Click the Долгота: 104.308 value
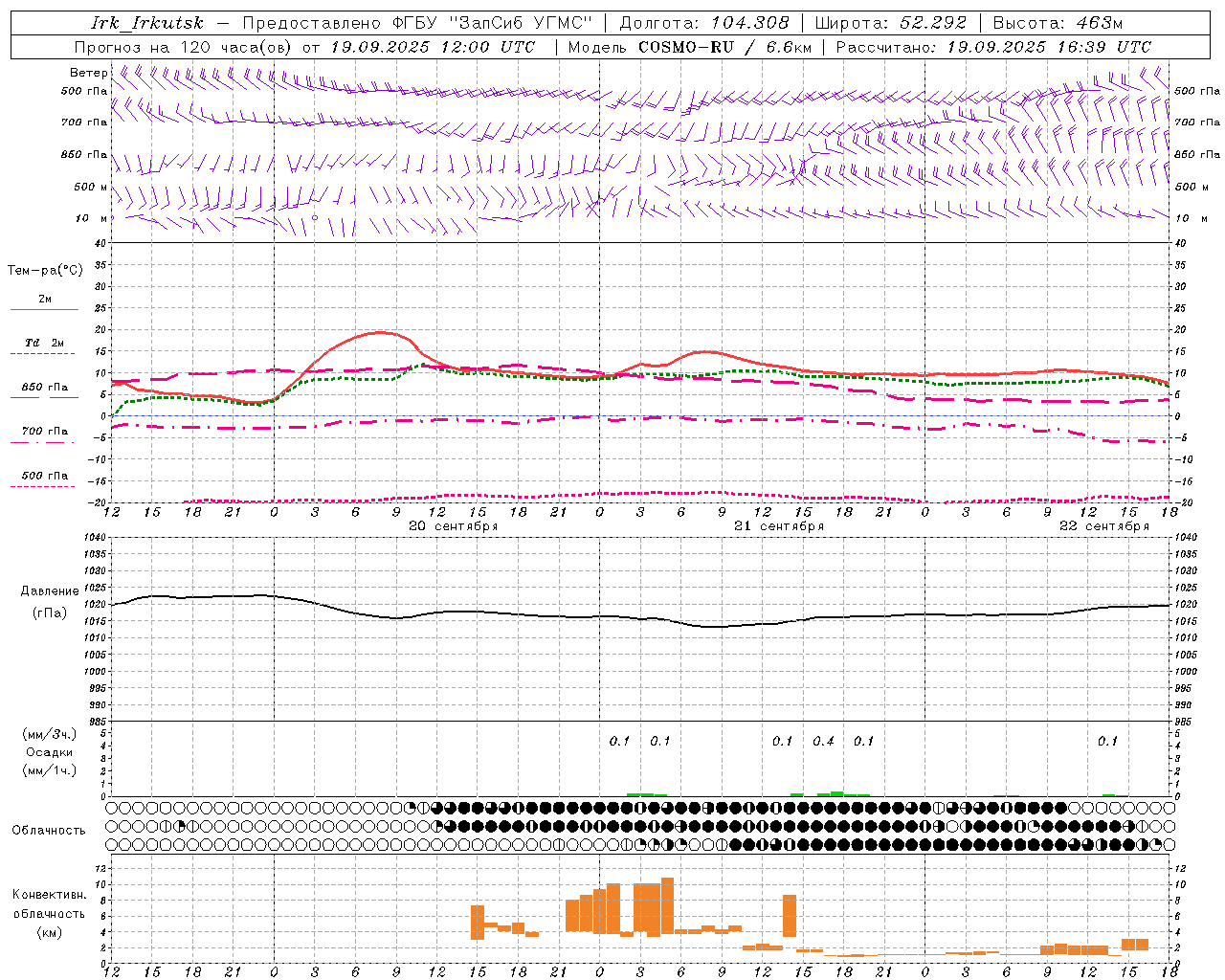1225x980 pixels. pos(704,23)
